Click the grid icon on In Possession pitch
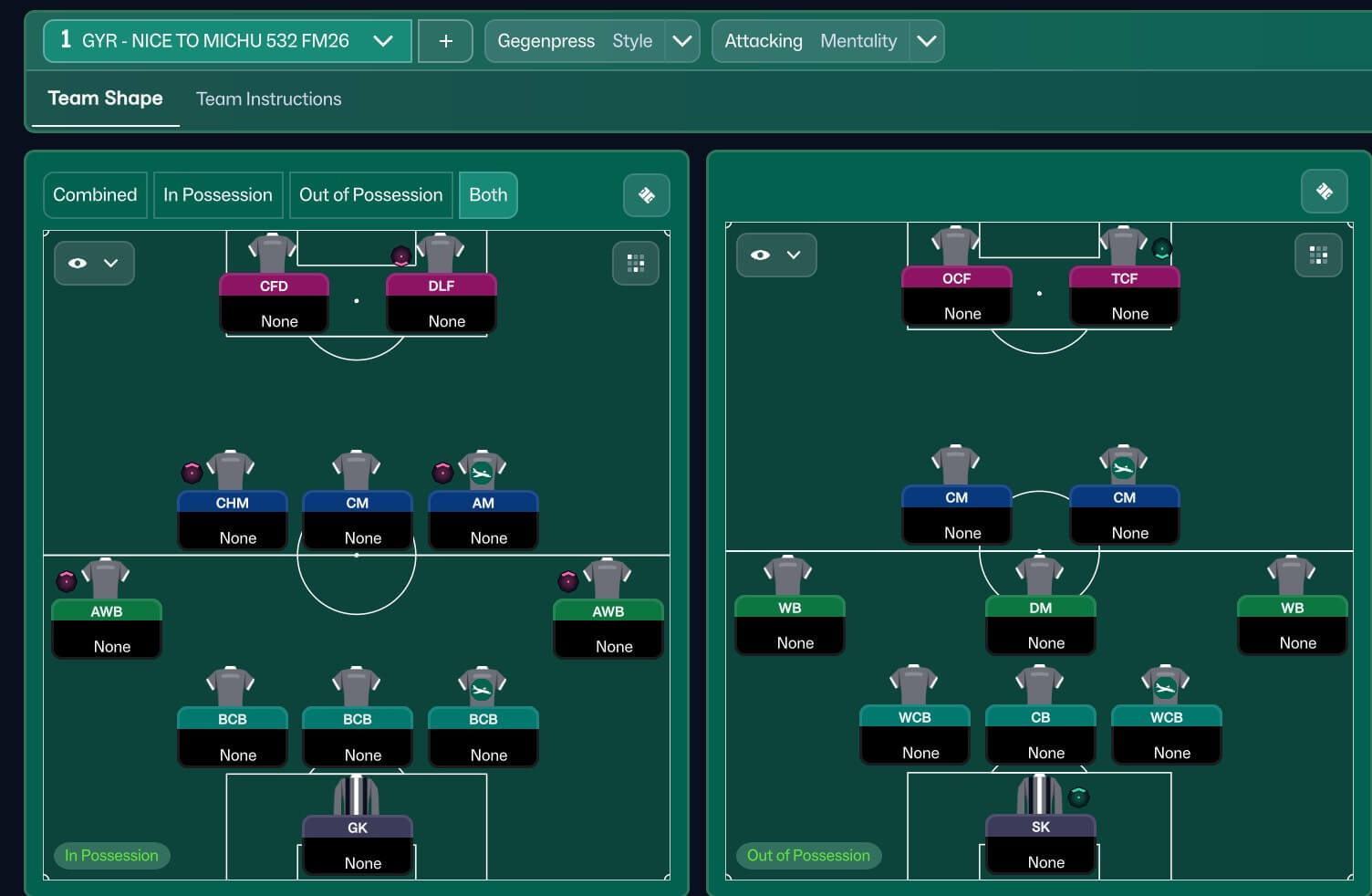This screenshot has height=896, width=1372. [x=636, y=264]
